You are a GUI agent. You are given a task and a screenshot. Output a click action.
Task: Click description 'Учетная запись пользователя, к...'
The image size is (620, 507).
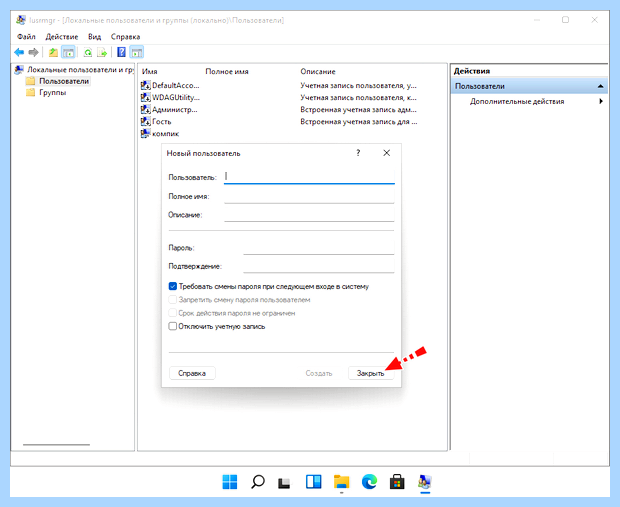[x=358, y=97]
